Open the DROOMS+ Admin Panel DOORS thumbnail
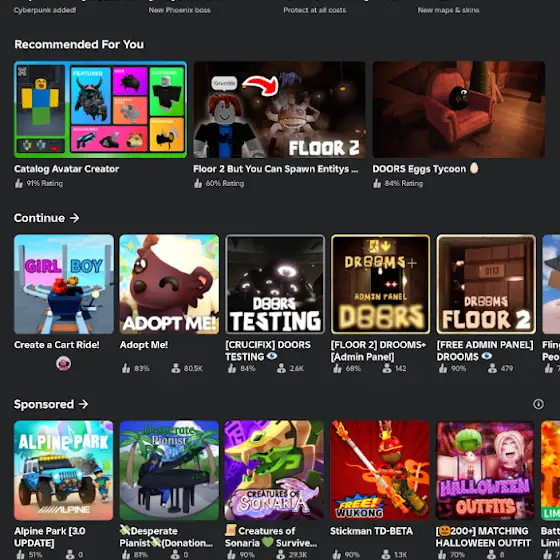560x560 pixels. coord(380,284)
